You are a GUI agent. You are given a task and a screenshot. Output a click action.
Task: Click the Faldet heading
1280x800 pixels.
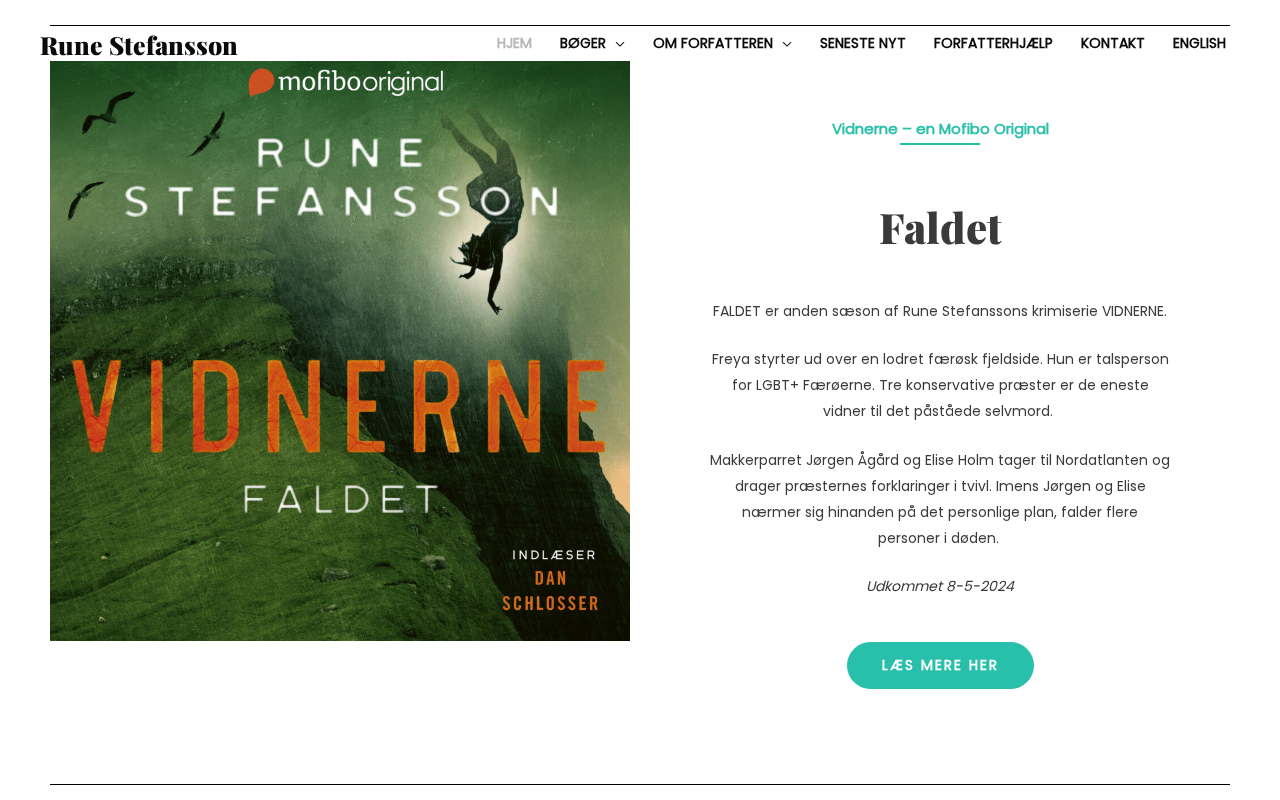940,228
